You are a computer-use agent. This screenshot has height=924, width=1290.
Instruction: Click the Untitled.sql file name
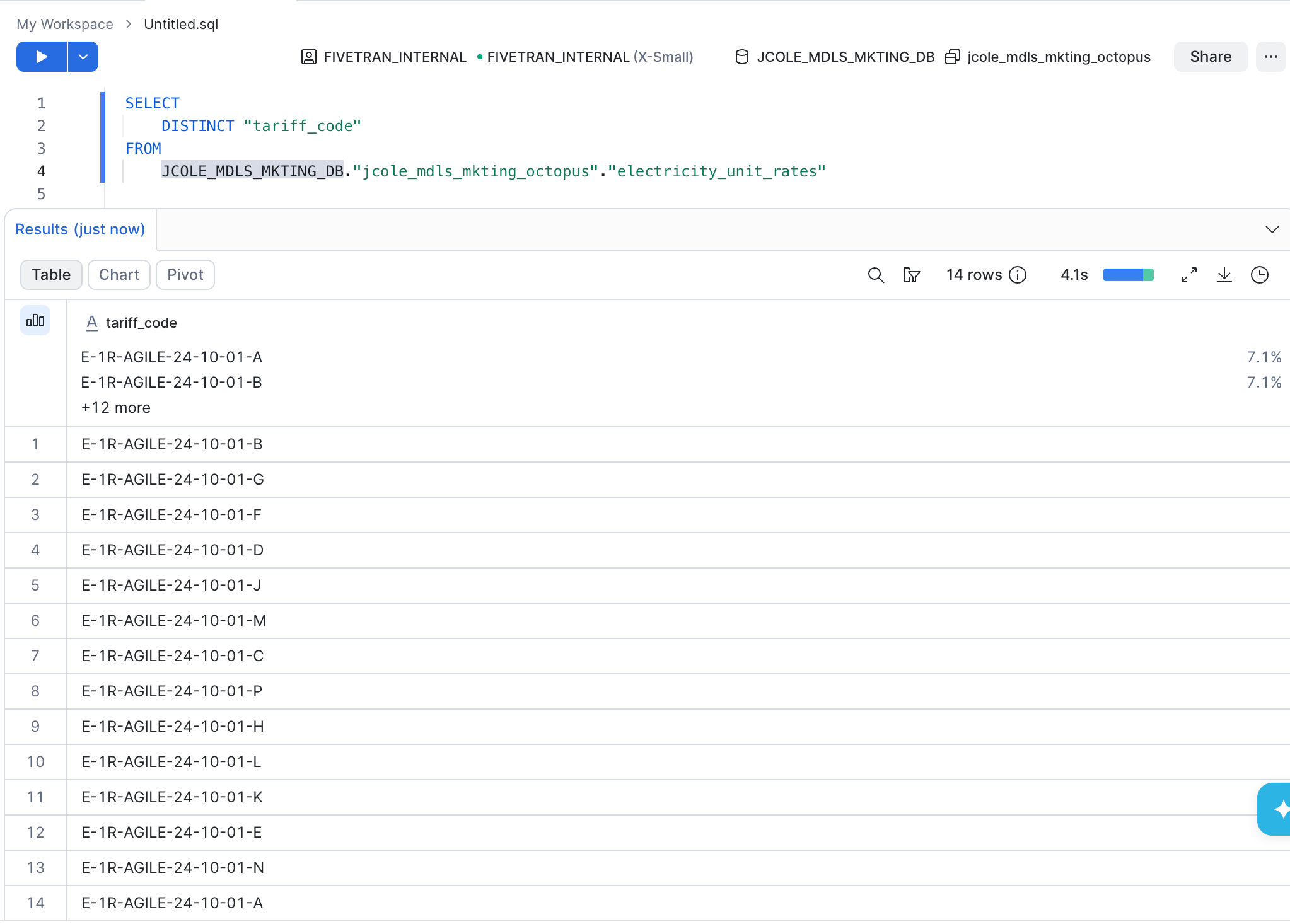[181, 24]
